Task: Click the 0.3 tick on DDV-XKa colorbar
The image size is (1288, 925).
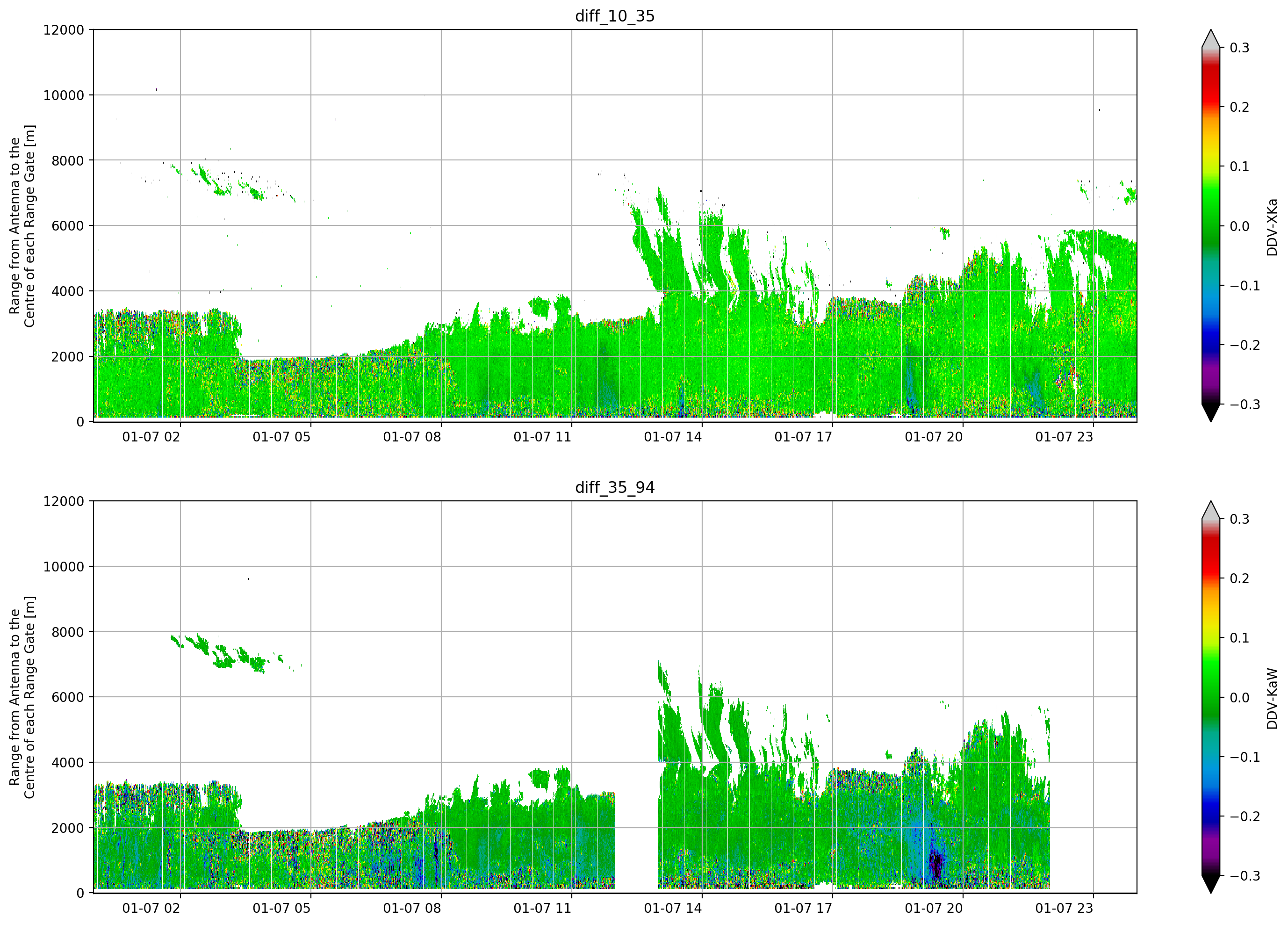Action: point(1240,48)
